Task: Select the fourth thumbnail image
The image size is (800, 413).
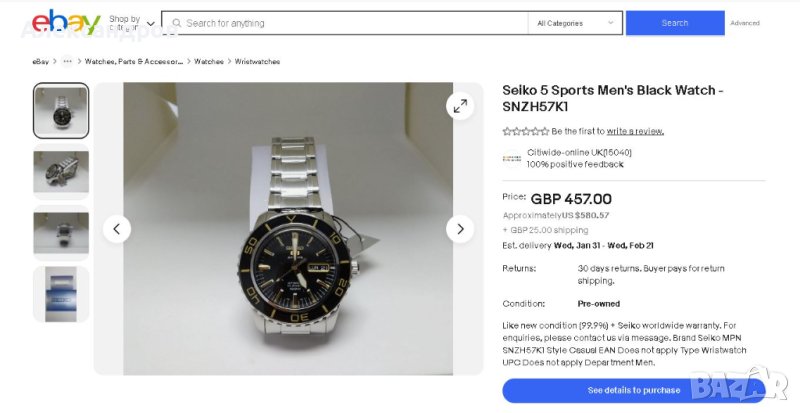Action: [61, 293]
